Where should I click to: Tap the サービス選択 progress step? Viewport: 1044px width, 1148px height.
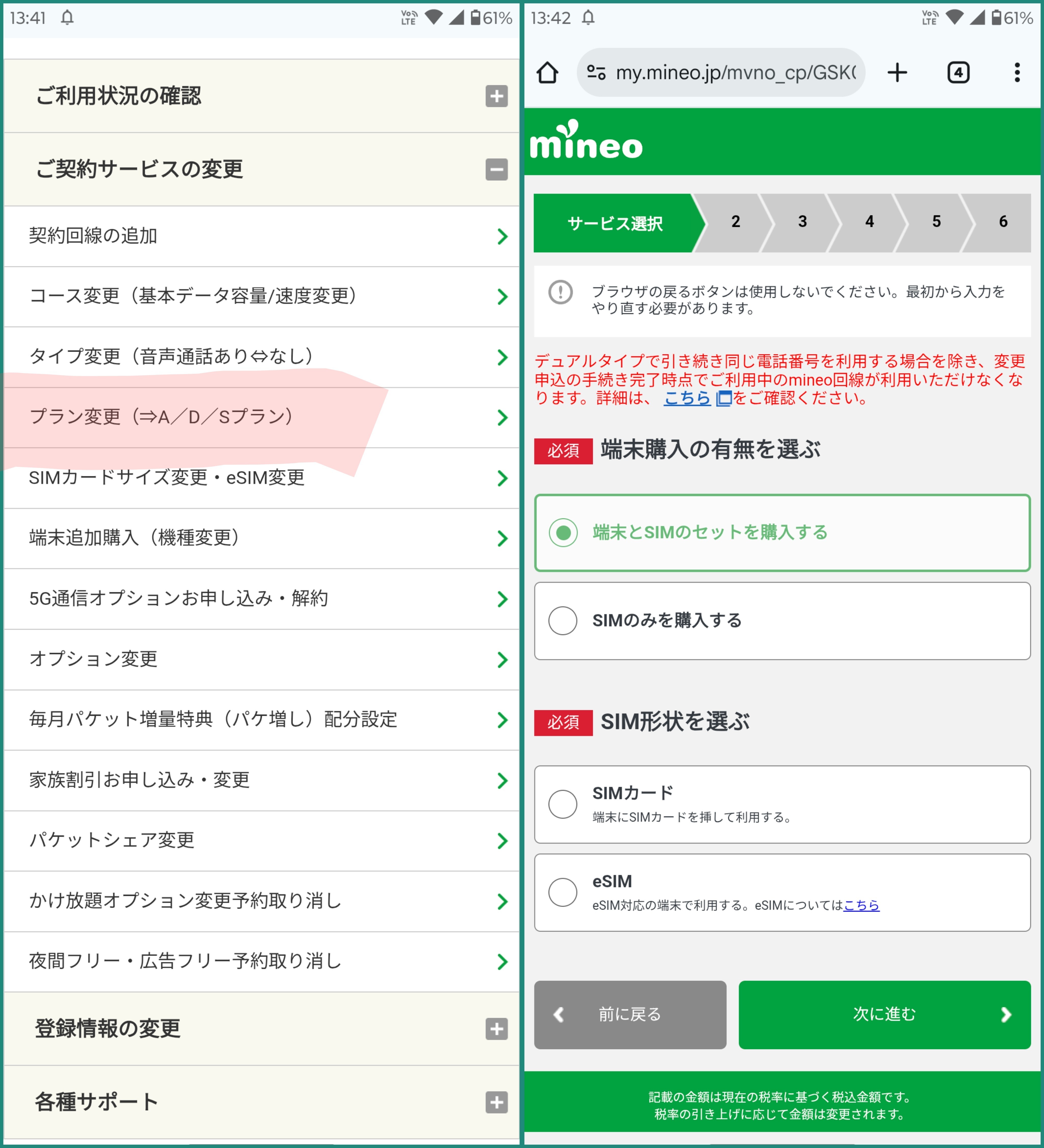615,223
